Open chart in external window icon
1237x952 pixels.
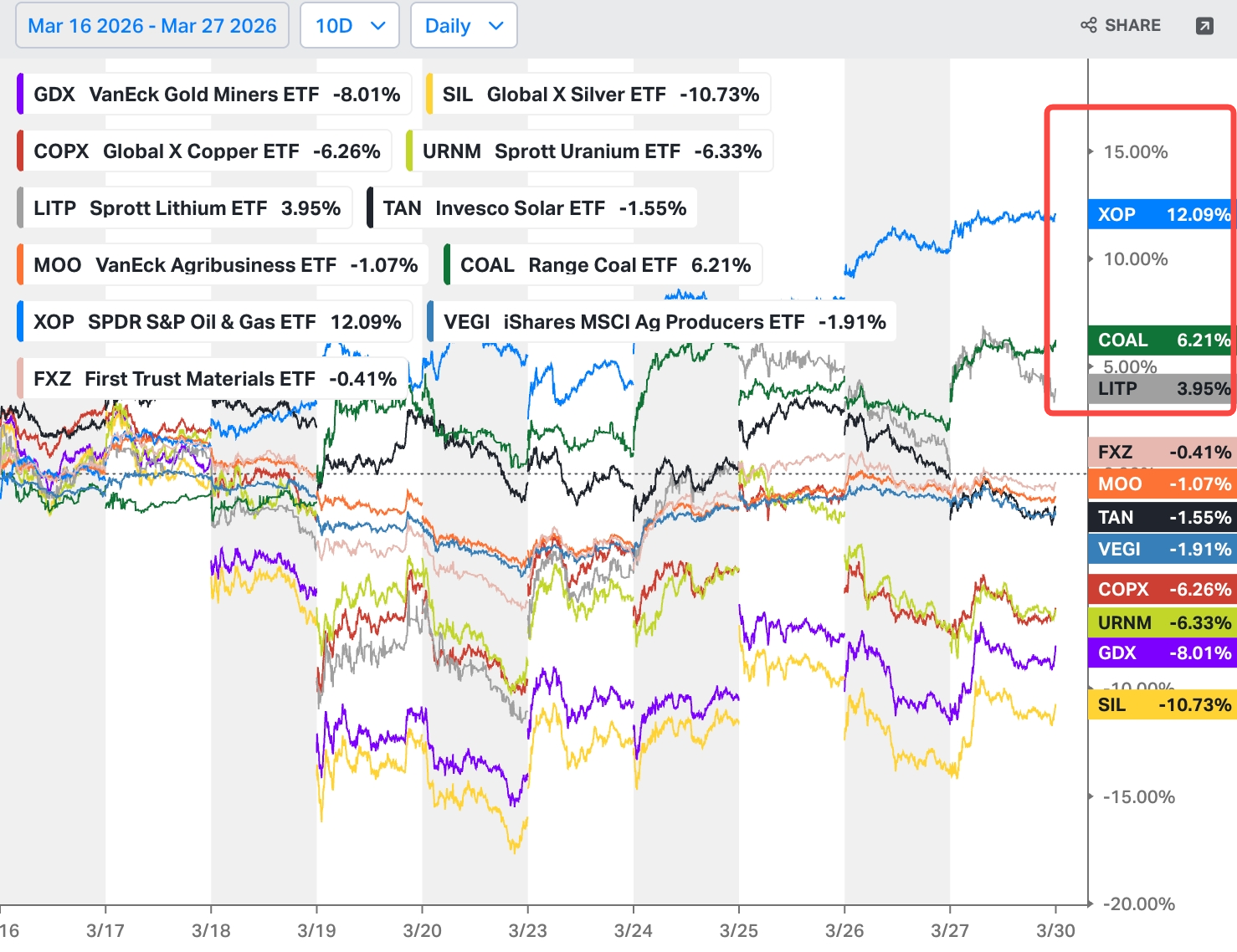1204,26
